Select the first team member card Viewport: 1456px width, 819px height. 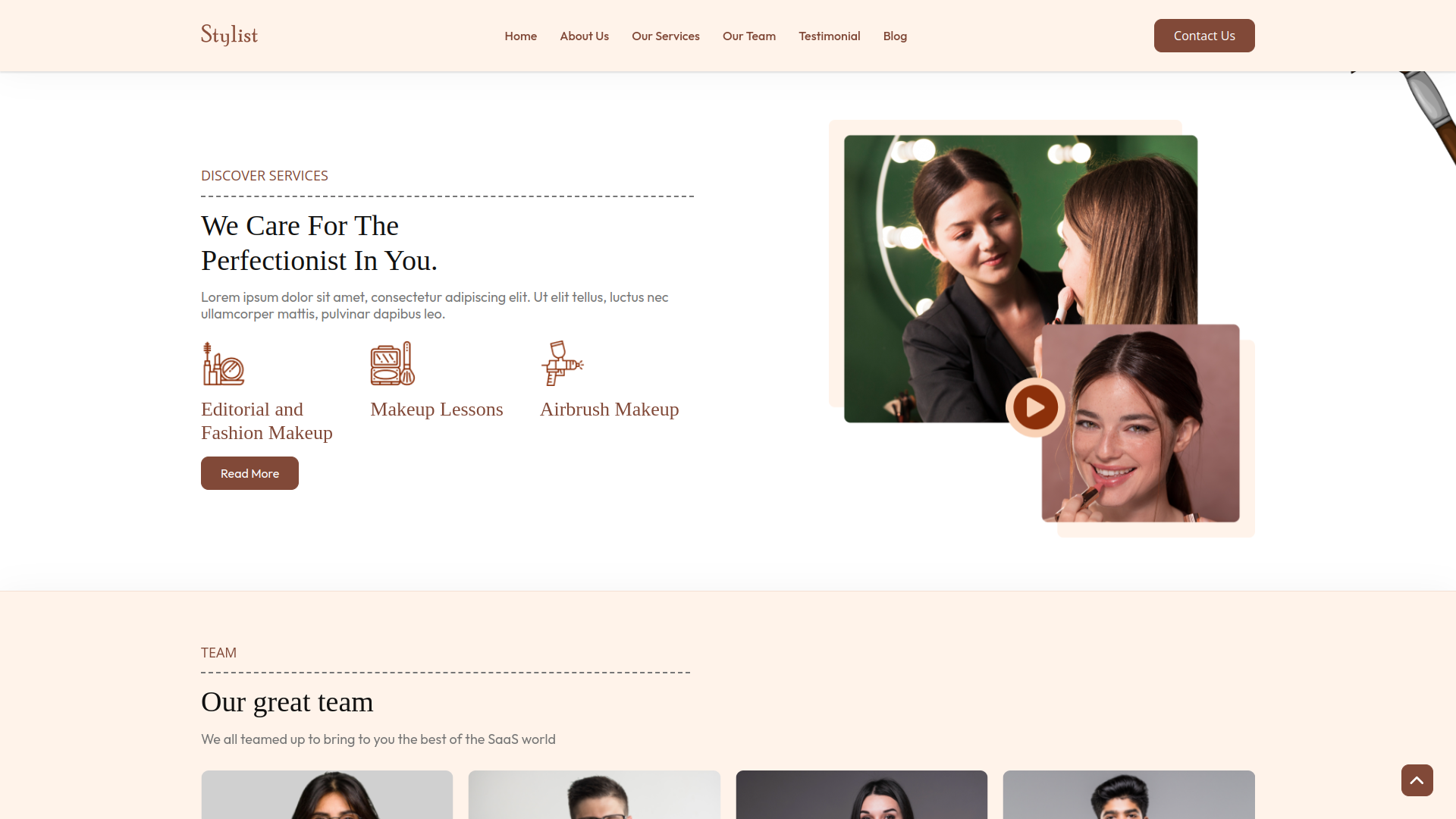tap(327, 794)
